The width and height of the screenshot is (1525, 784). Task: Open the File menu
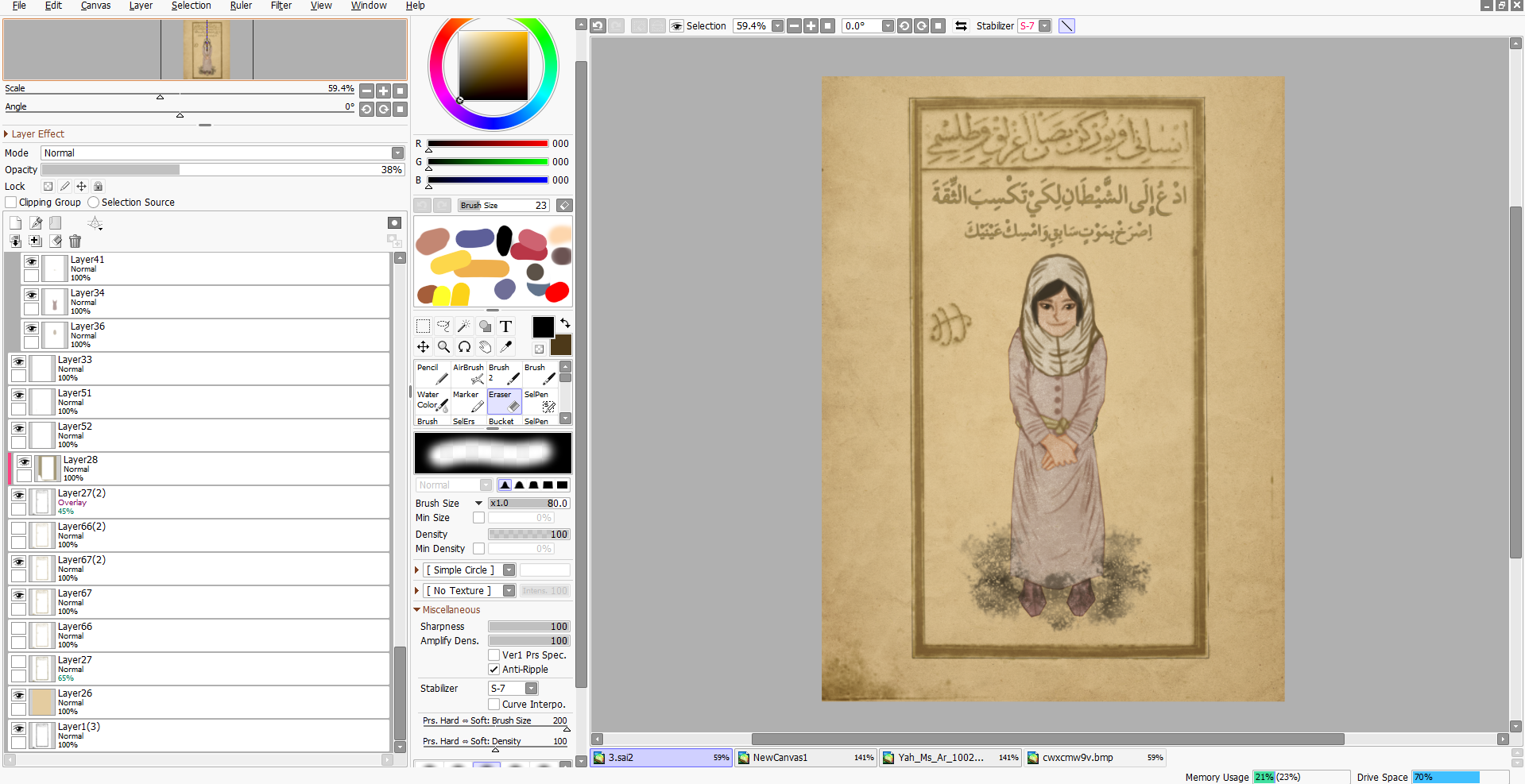pos(19,6)
